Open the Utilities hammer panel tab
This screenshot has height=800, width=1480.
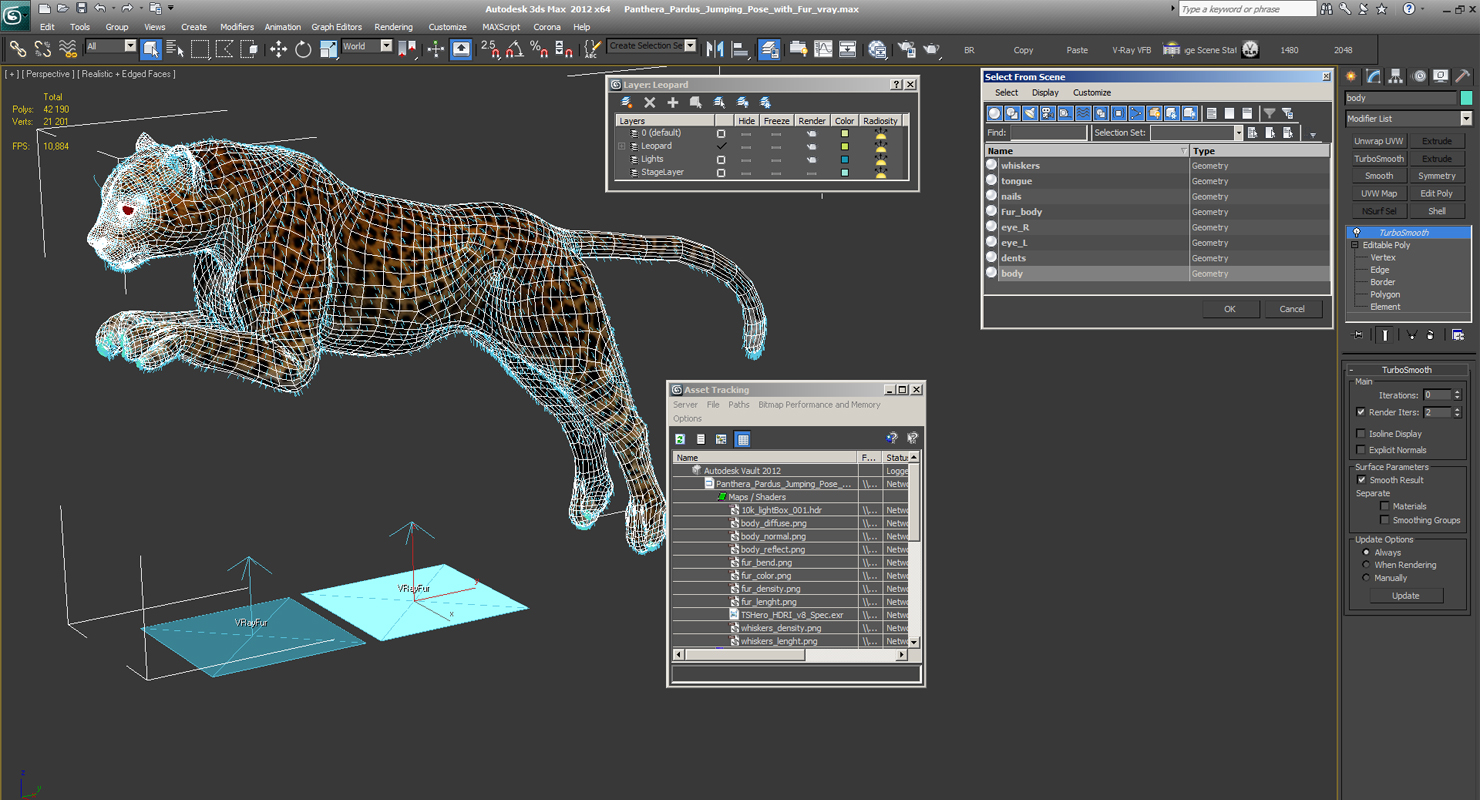point(1463,76)
